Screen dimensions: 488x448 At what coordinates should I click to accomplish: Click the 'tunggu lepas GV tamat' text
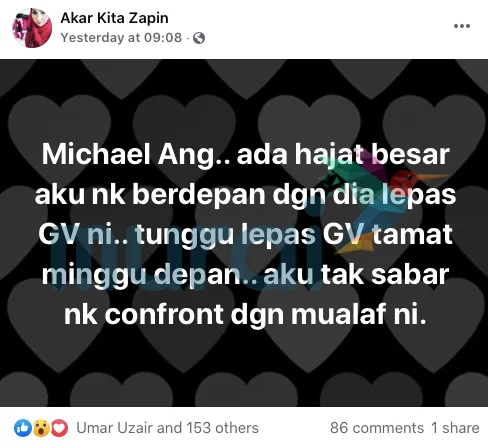click(x=294, y=235)
